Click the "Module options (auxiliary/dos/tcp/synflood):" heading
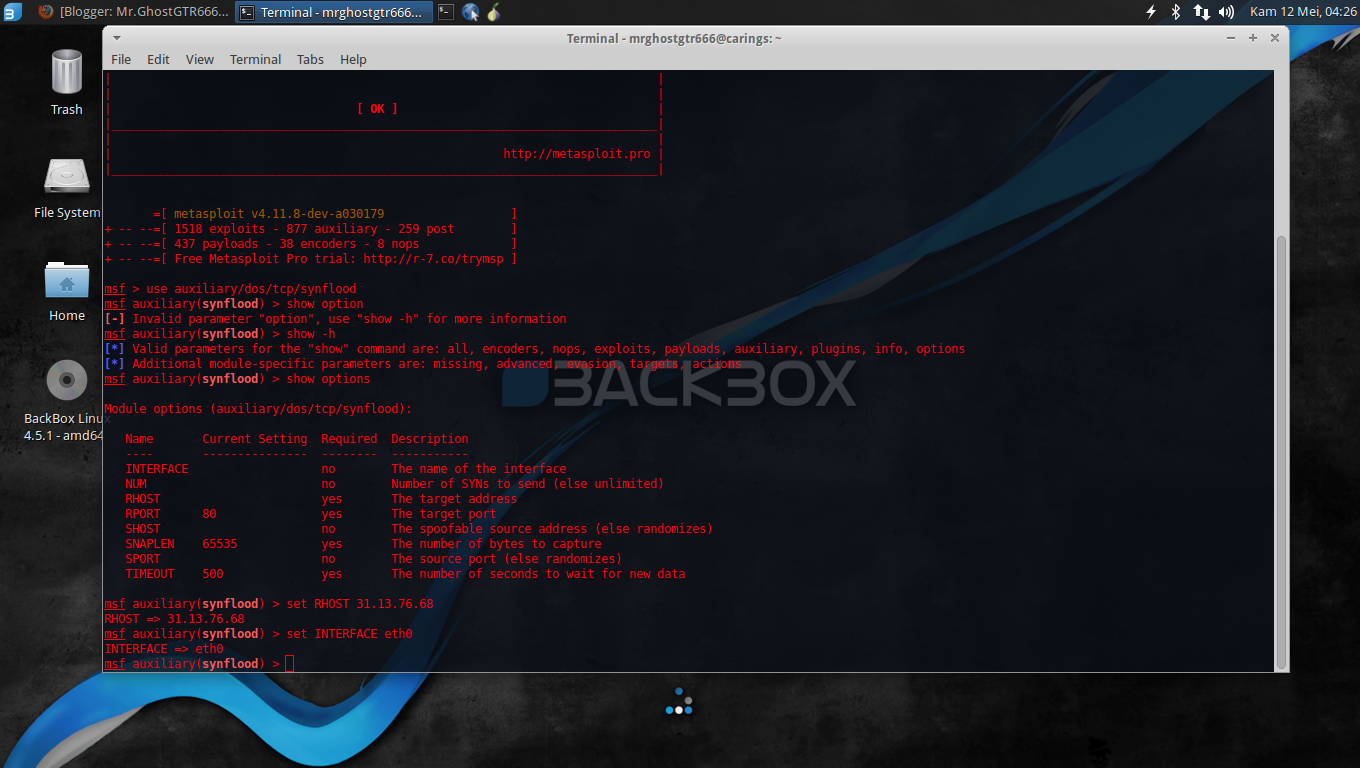 [258, 409]
